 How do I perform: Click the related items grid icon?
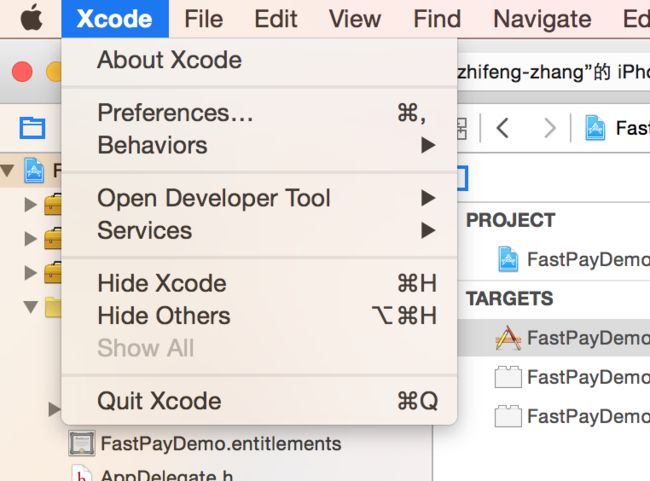click(x=462, y=128)
